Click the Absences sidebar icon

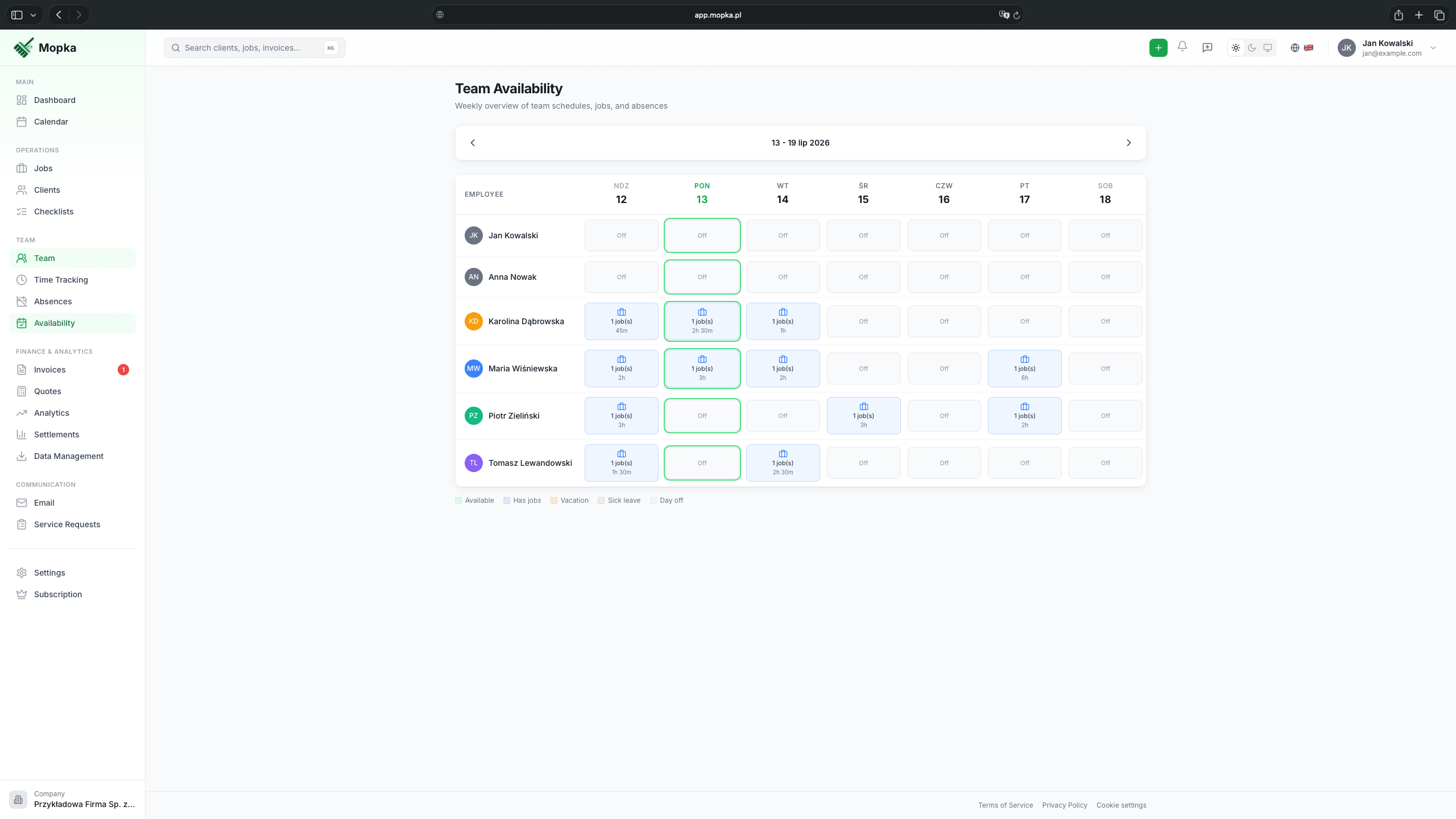pyautogui.click(x=22, y=301)
